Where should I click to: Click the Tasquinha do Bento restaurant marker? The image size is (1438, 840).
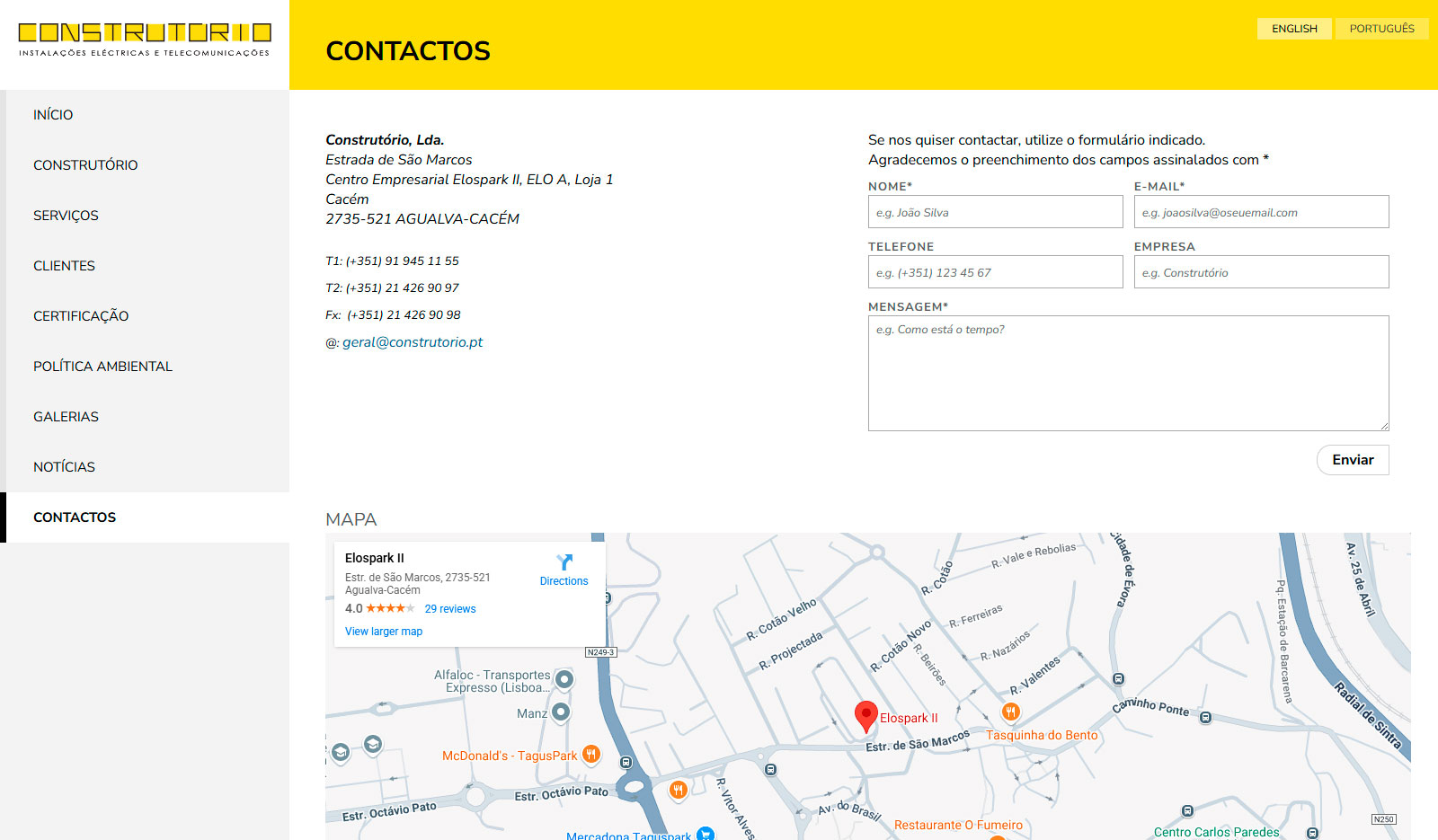(1011, 712)
